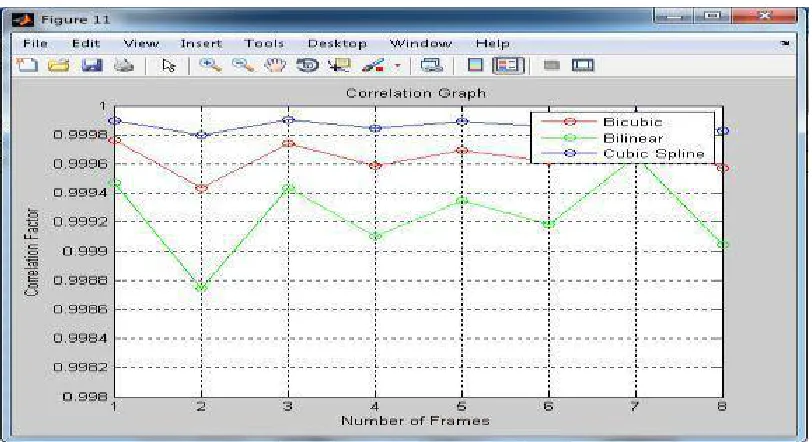Open the Help menu
This screenshot has height=442, width=812.
[492, 43]
